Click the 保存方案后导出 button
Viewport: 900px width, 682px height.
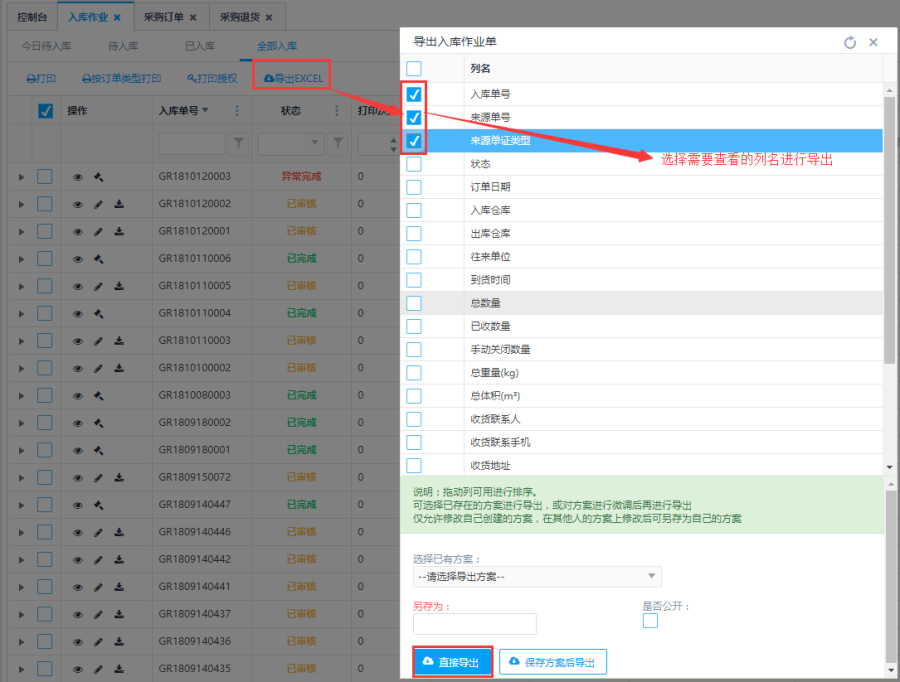pyautogui.click(x=553, y=662)
